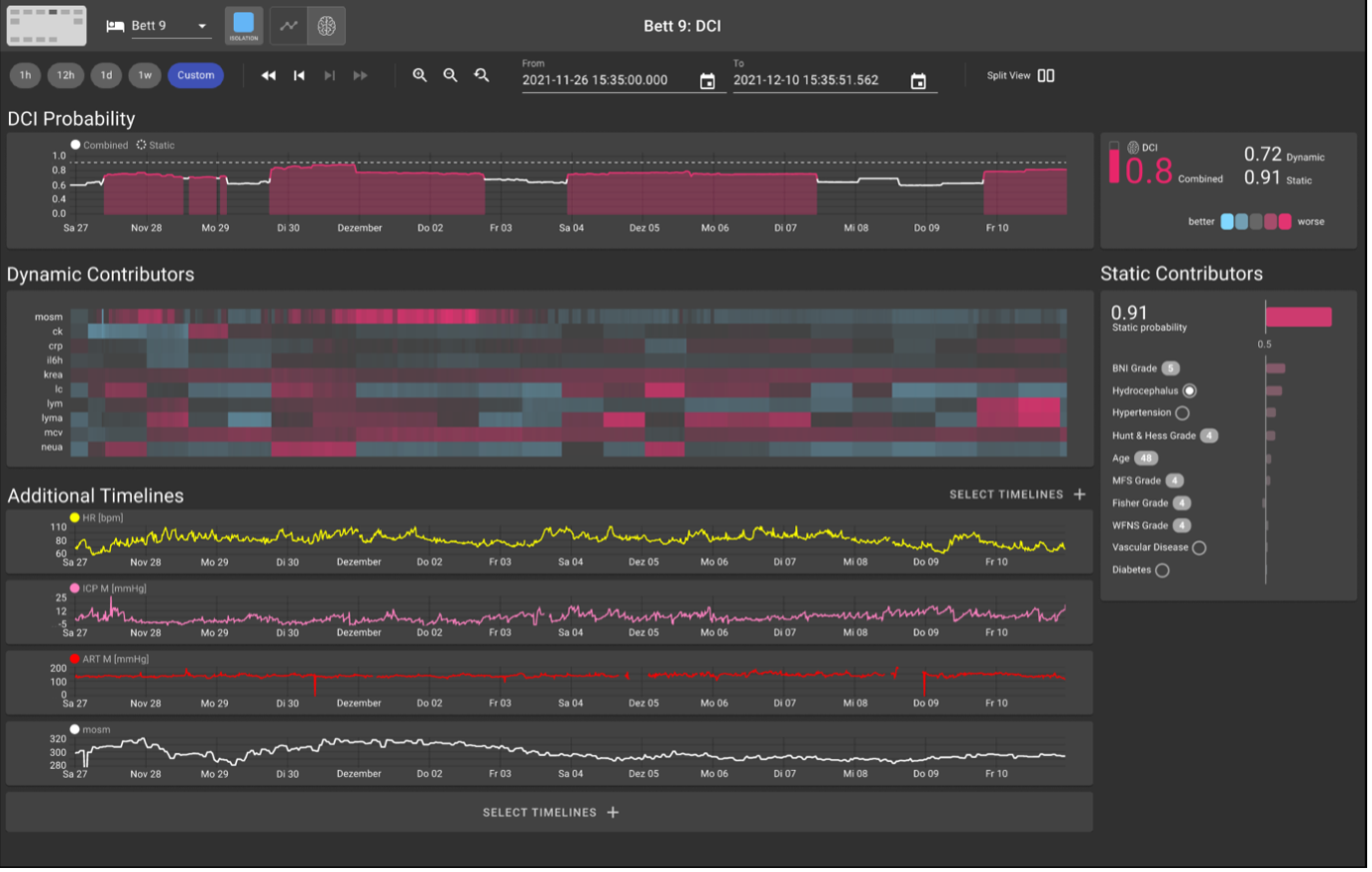Select the 12h time range

(65, 75)
